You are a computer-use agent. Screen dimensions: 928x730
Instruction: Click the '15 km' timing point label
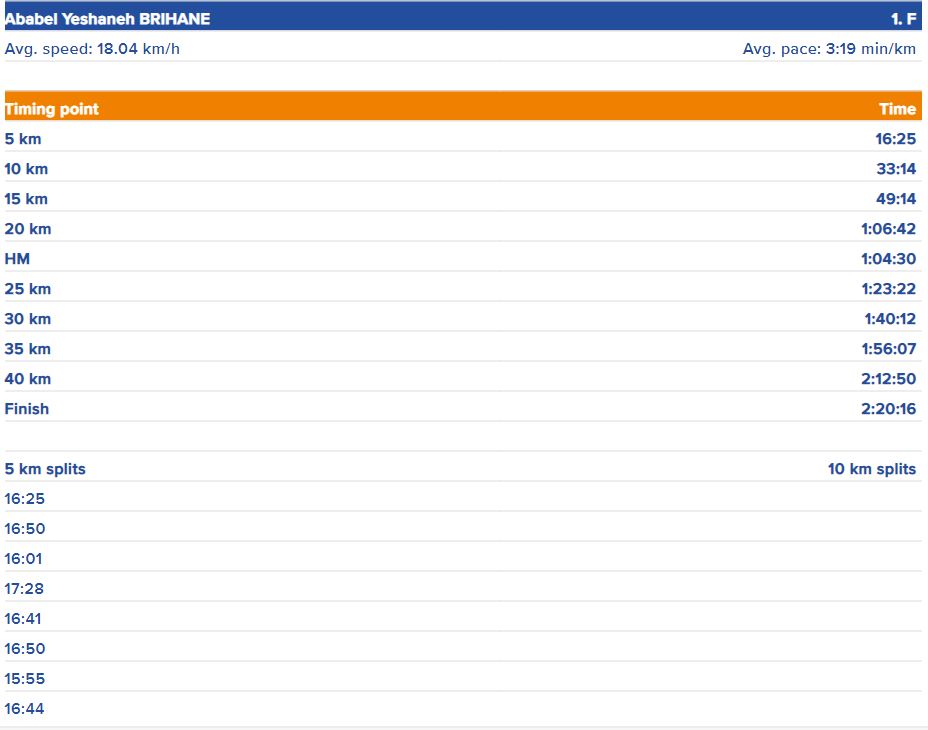(26, 199)
